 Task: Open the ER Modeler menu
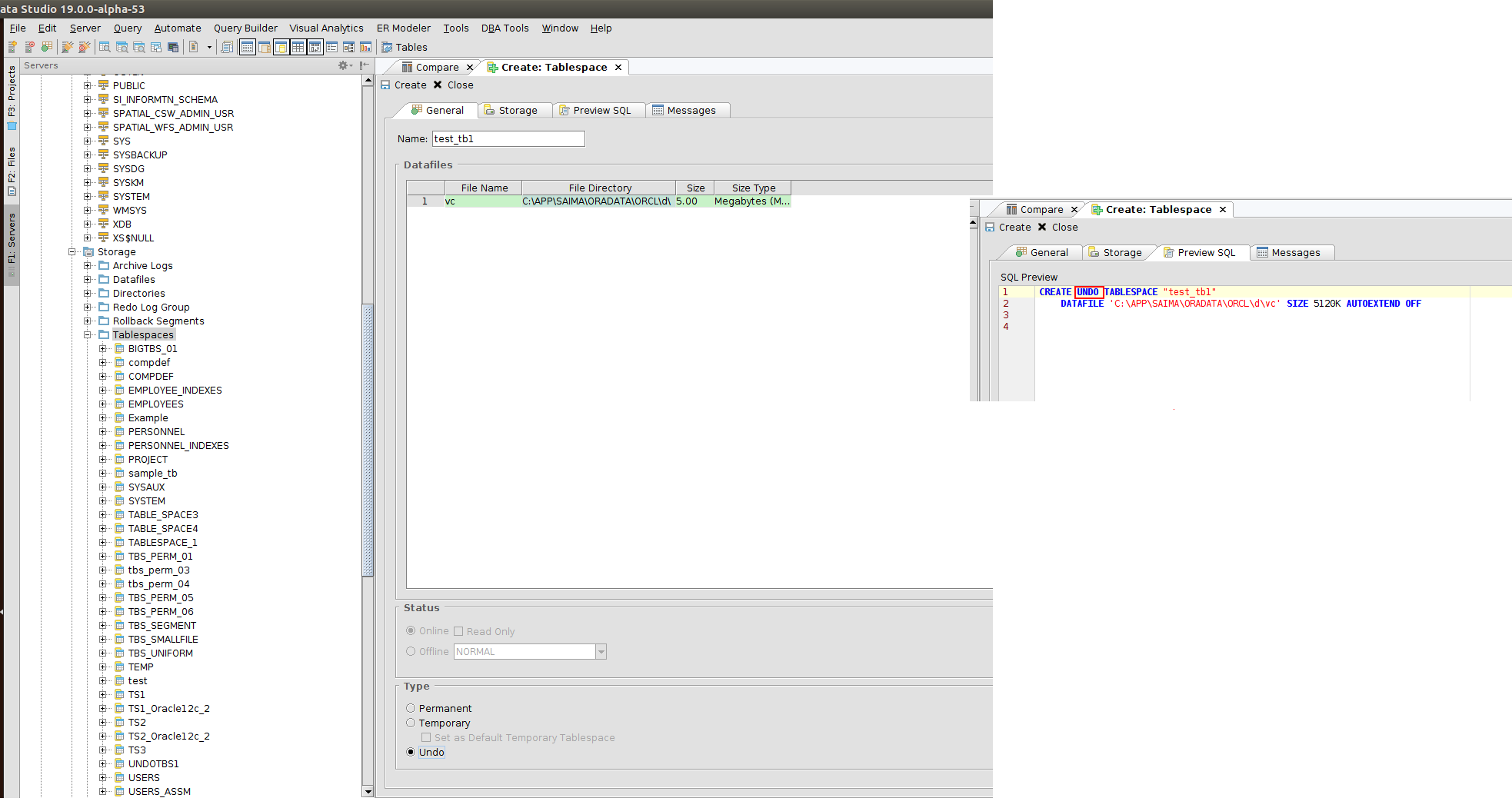pos(404,28)
